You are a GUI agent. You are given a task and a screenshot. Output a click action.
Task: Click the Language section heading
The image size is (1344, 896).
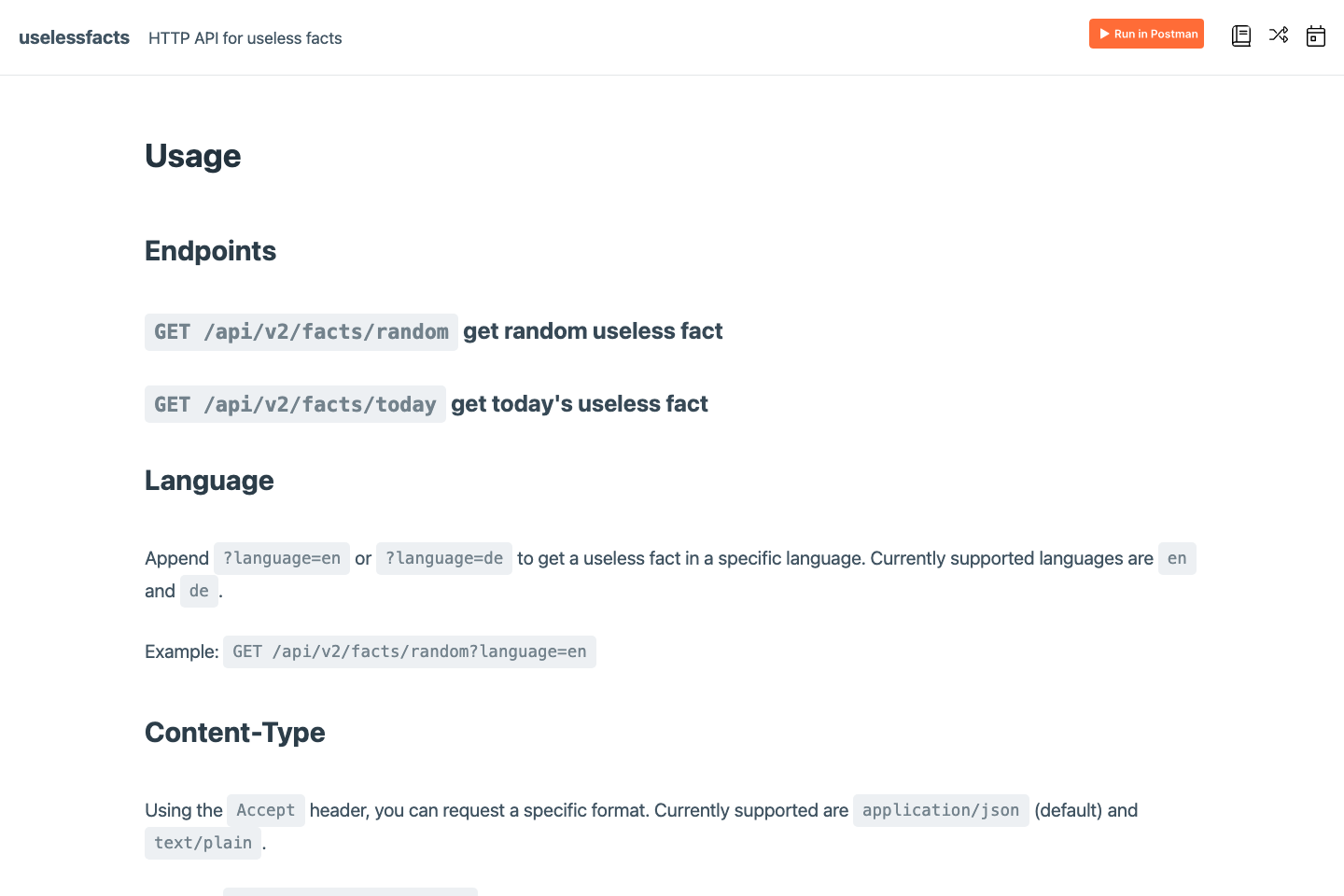[209, 480]
